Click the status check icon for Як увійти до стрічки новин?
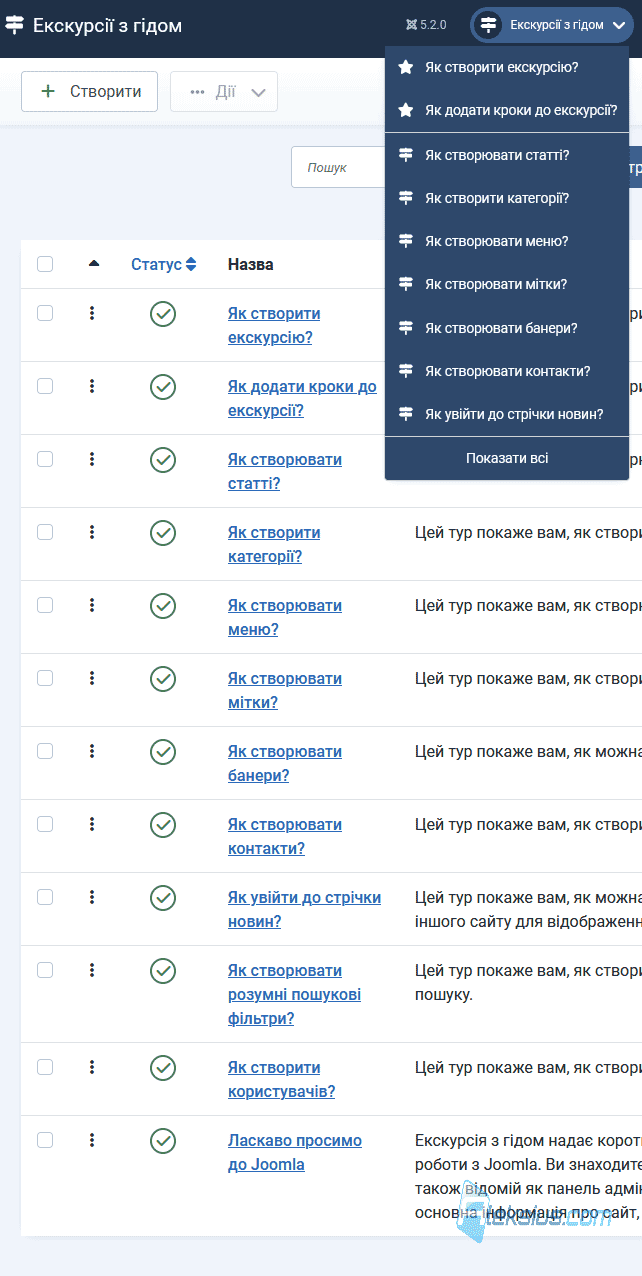 163,898
